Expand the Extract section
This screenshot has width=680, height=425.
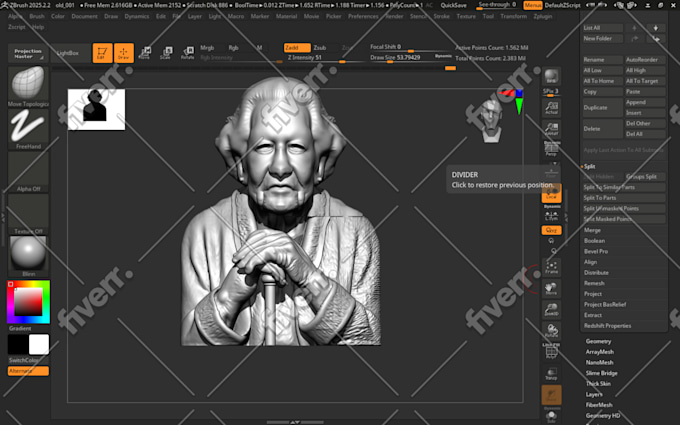pyautogui.click(x=593, y=315)
